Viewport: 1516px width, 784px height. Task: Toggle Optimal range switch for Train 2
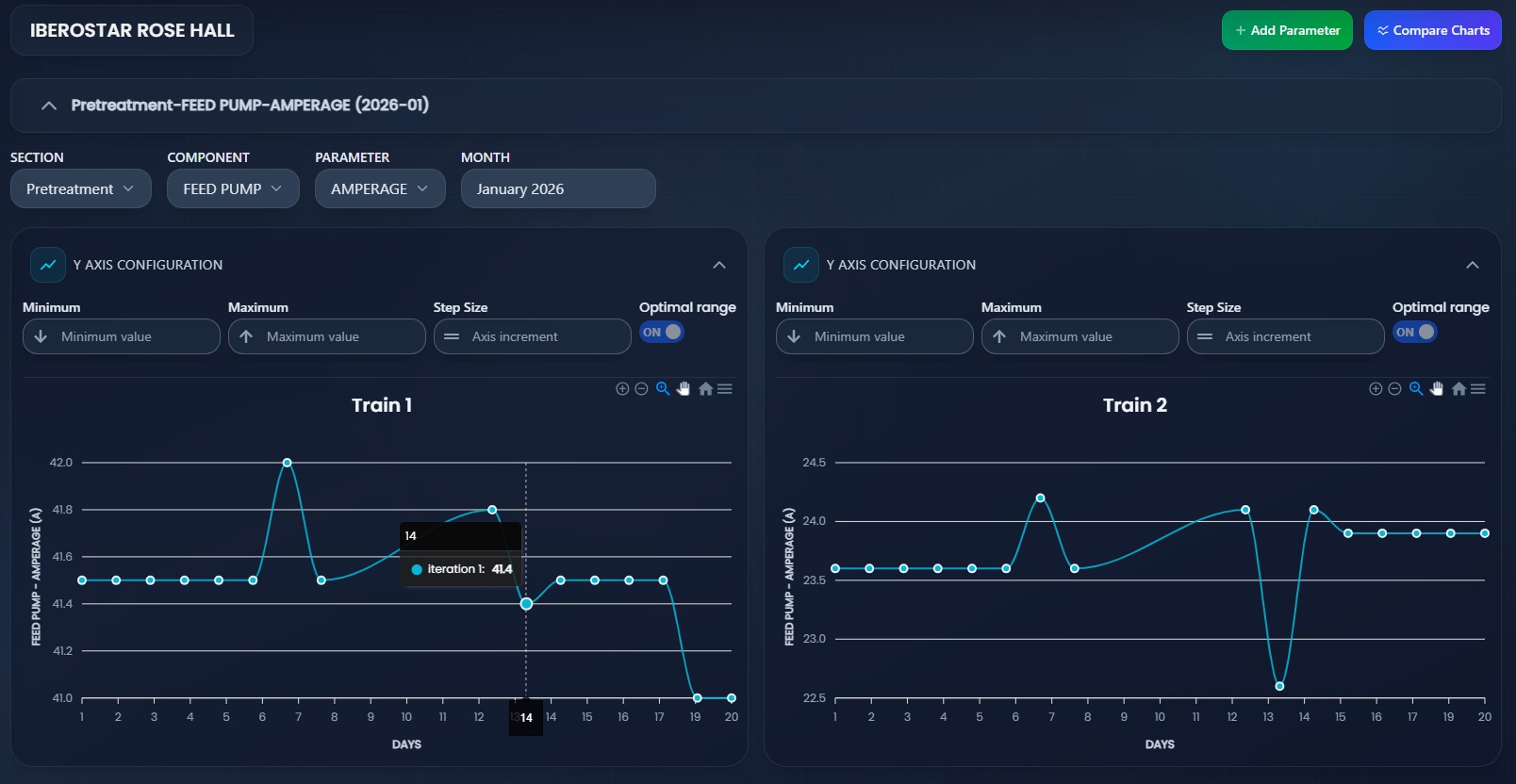click(x=1415, y=333)
